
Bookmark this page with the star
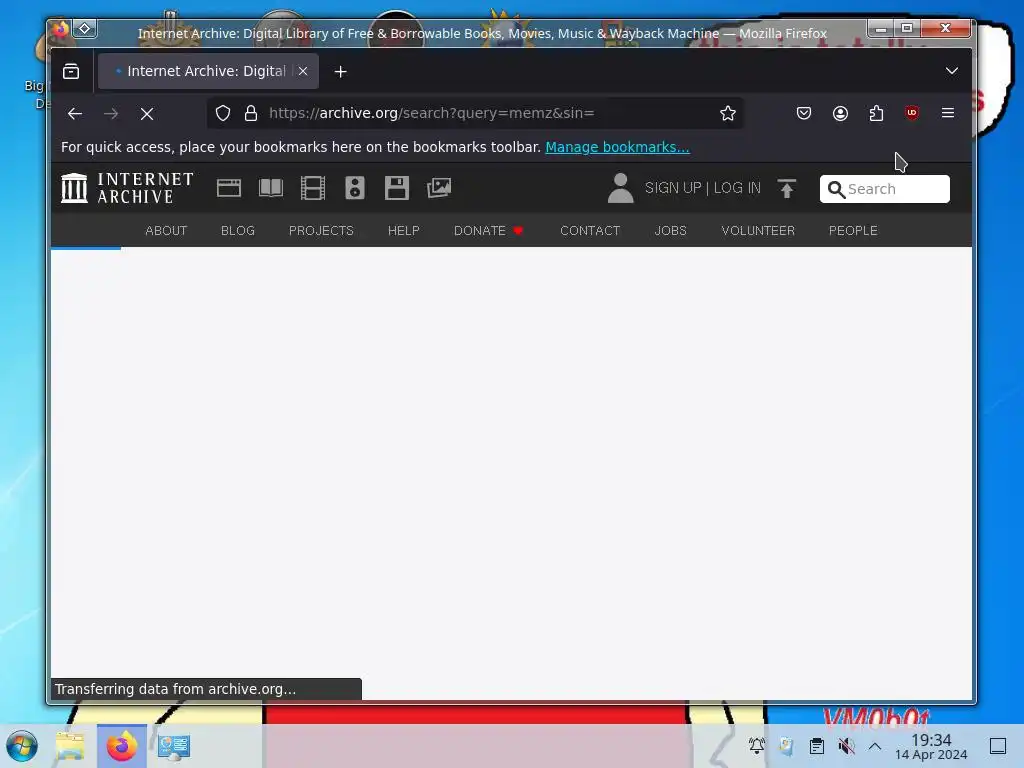(x=728, y=113)
